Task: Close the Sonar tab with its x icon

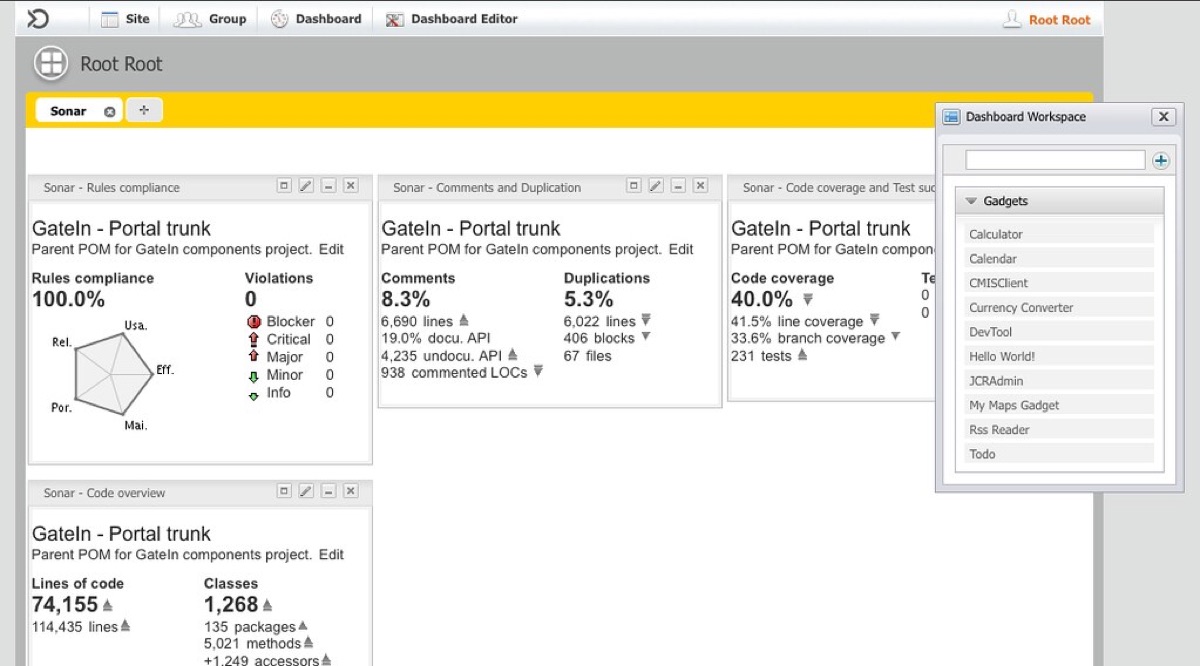Action: (x=110, y=112)
